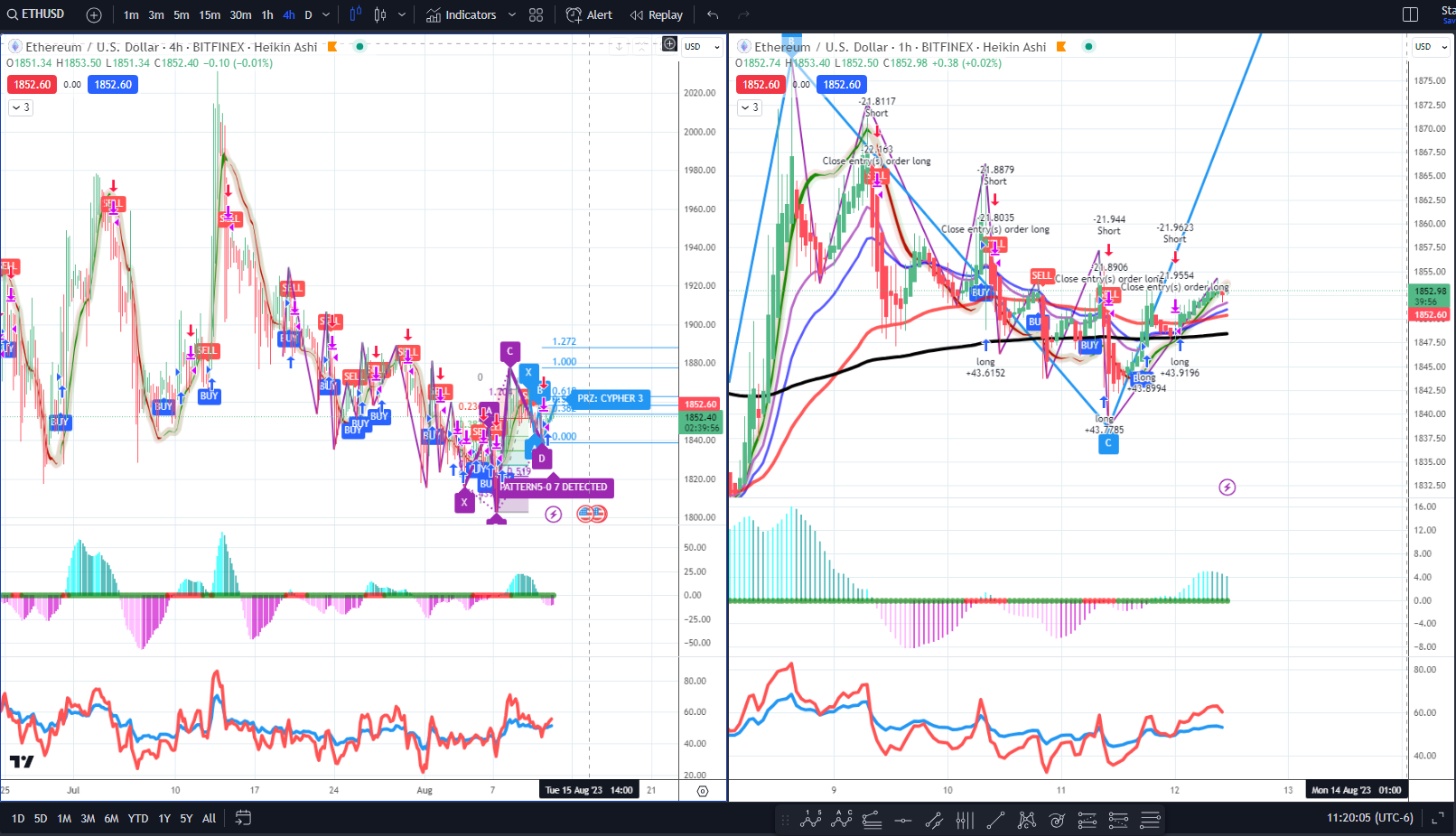Select the active 4h timeframe
Viewport: 1456px width, 836px height.
click(x=289, y=14)
